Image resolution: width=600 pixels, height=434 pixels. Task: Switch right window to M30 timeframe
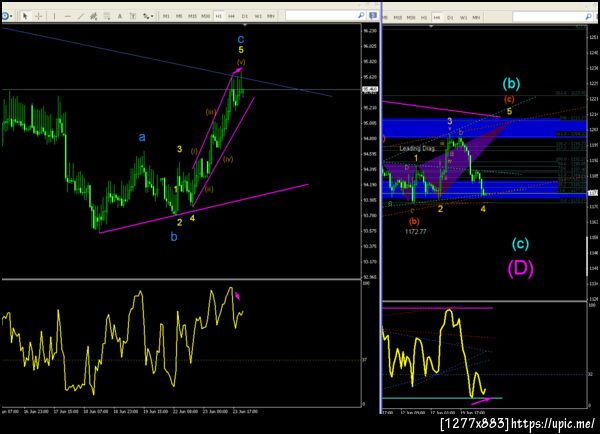pyautogui.click(x=411, y=18)
